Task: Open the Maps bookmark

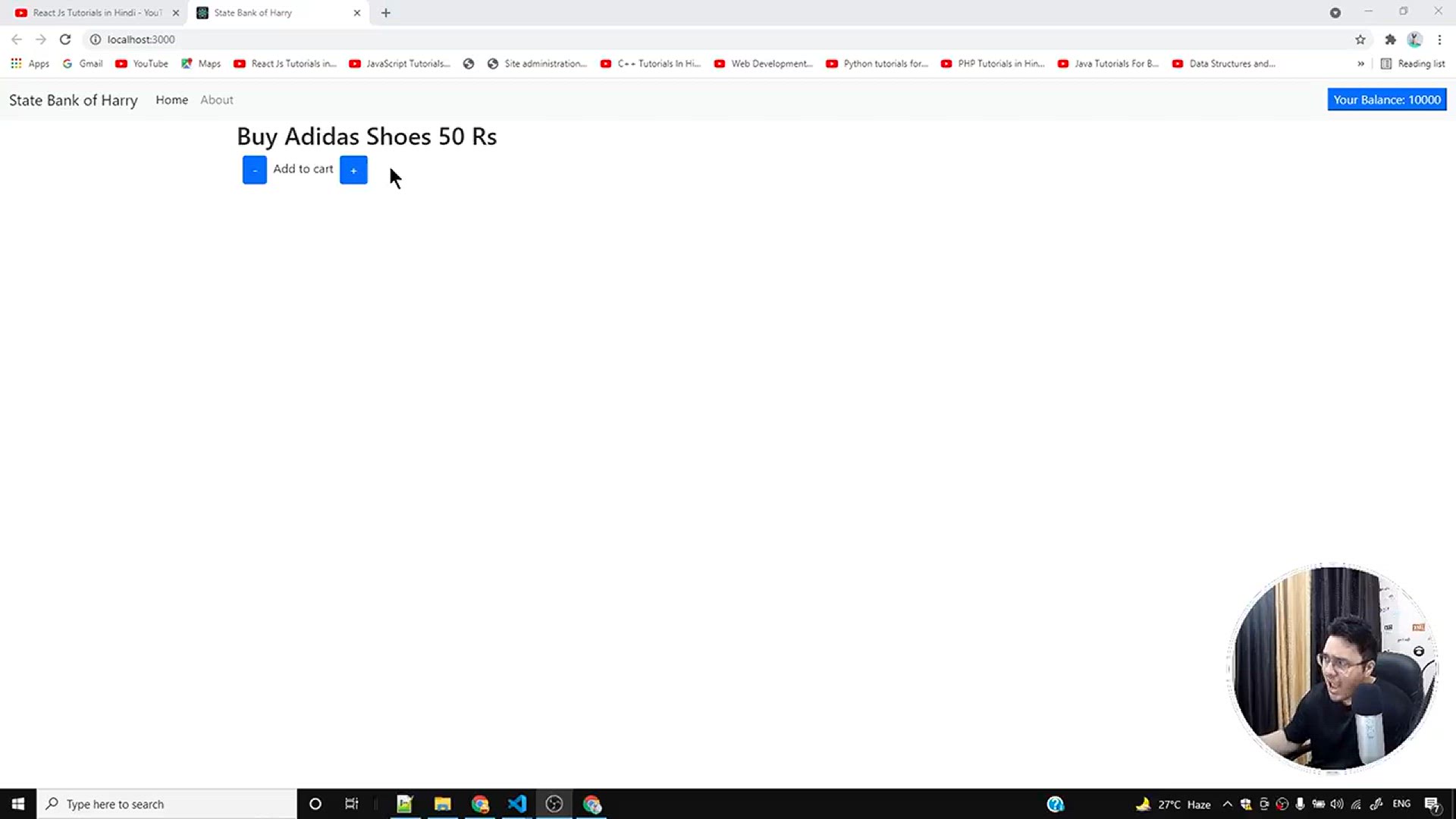Action: 201,64
